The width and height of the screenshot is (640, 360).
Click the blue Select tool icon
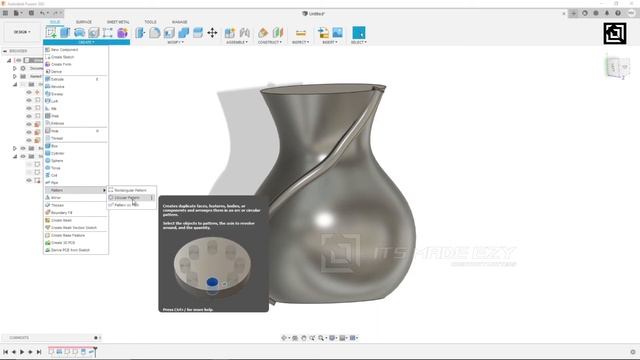pyautogui.click(x=359, y=32)
